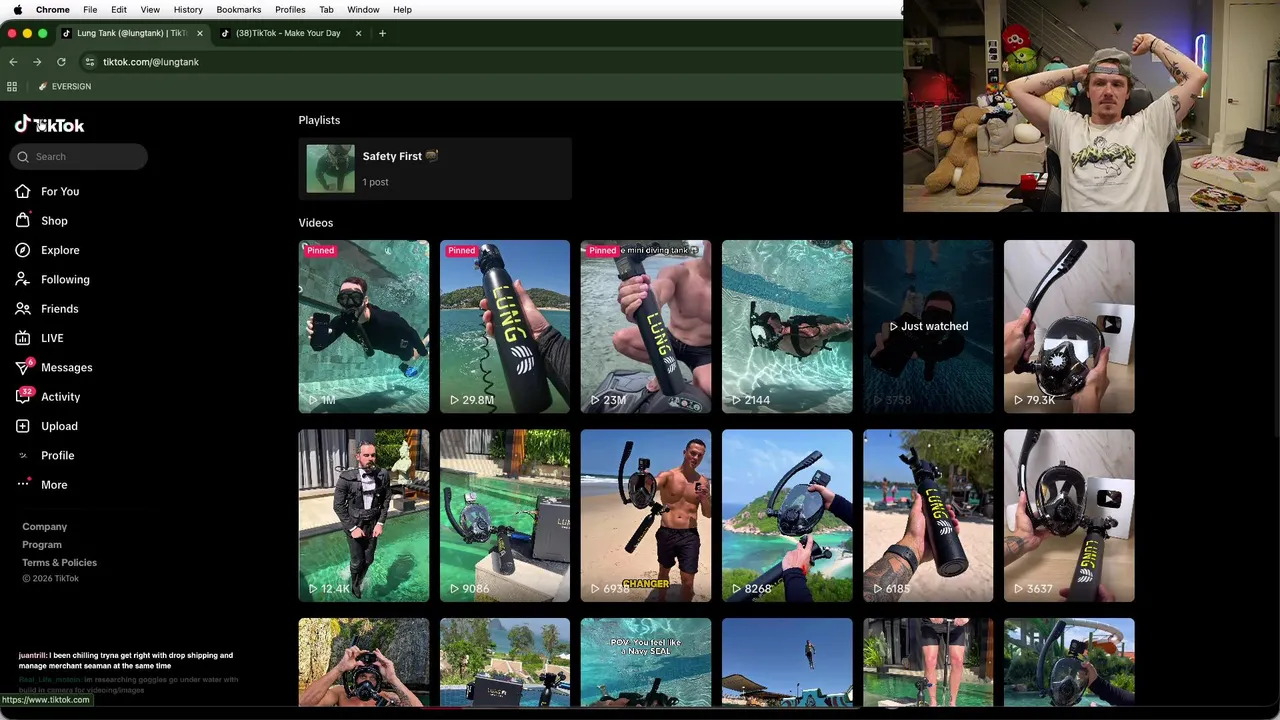Click the Company footer link

click(x=45, y=526)
